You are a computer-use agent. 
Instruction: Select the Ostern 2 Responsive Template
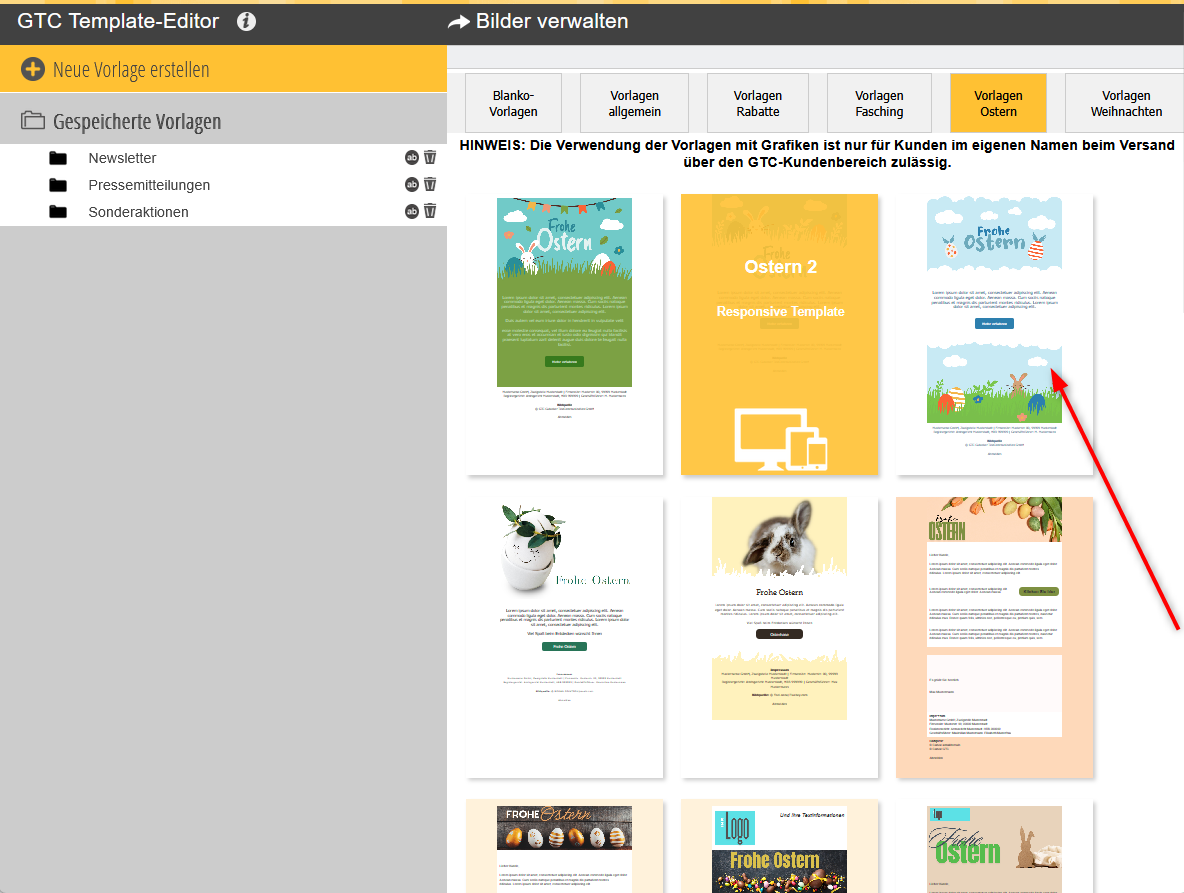[779, 334]
